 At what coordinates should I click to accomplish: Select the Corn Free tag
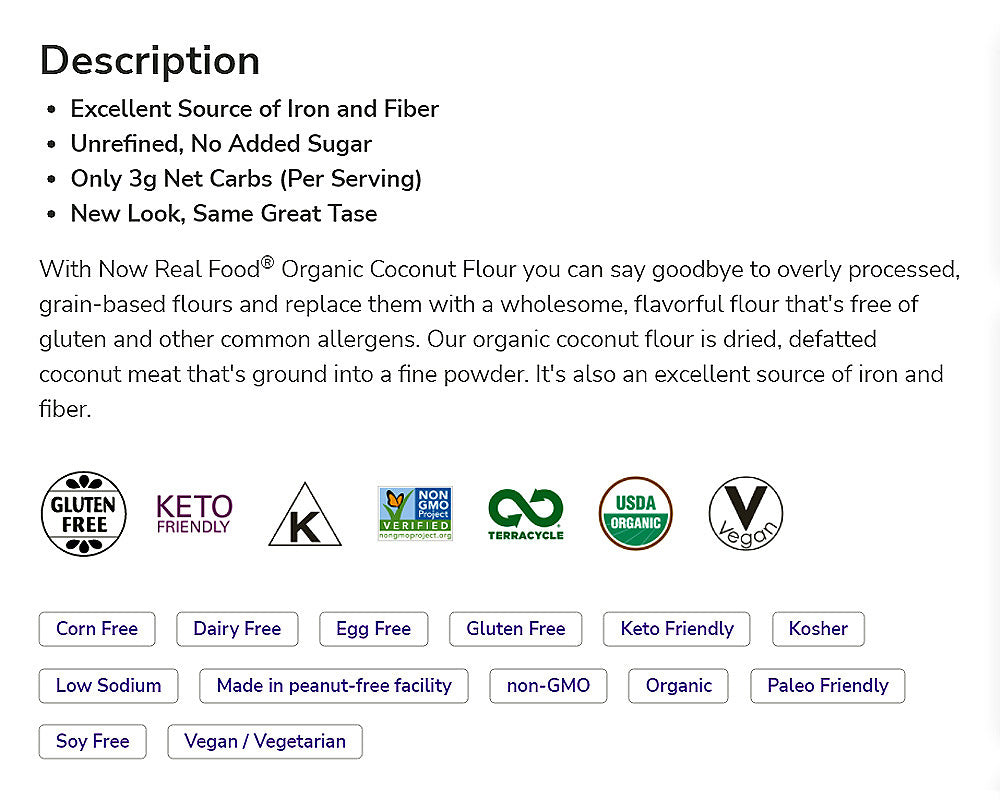click(x=97, y=629)
